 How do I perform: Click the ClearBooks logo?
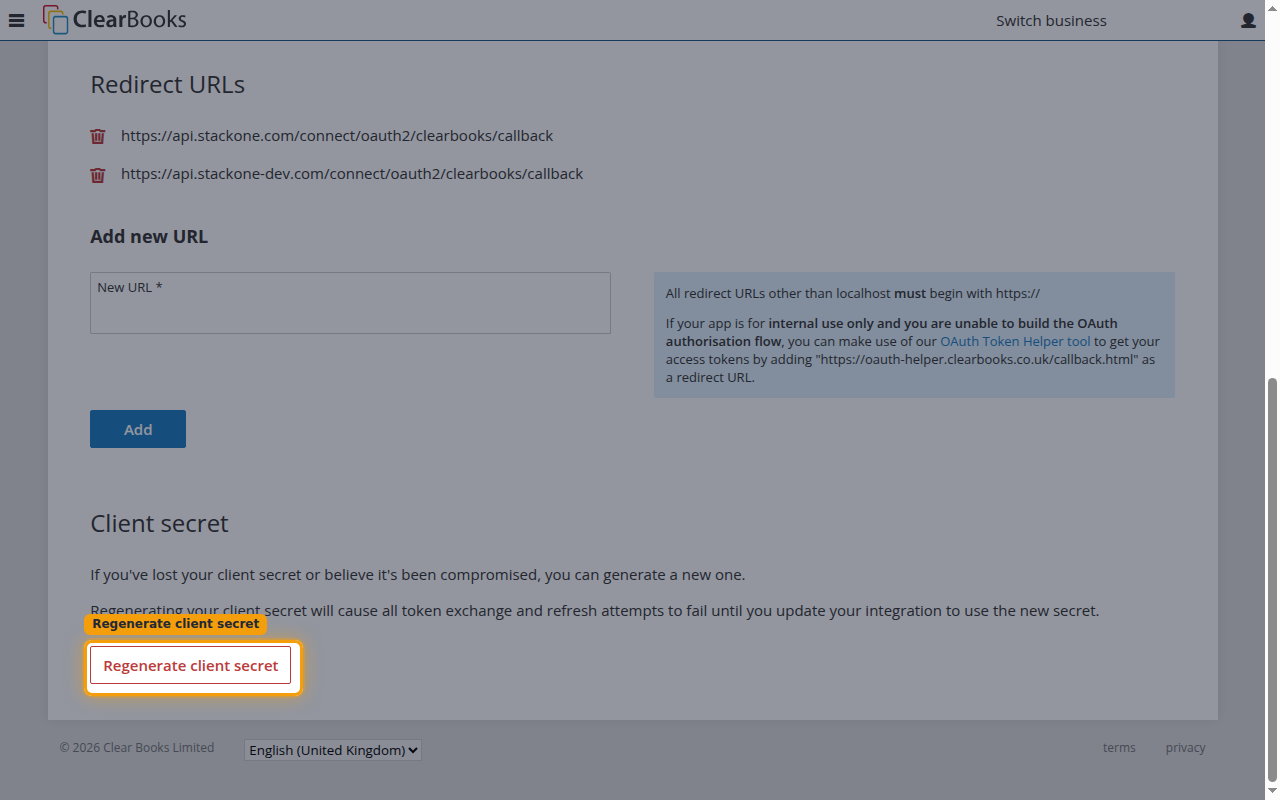pos(114,19)
